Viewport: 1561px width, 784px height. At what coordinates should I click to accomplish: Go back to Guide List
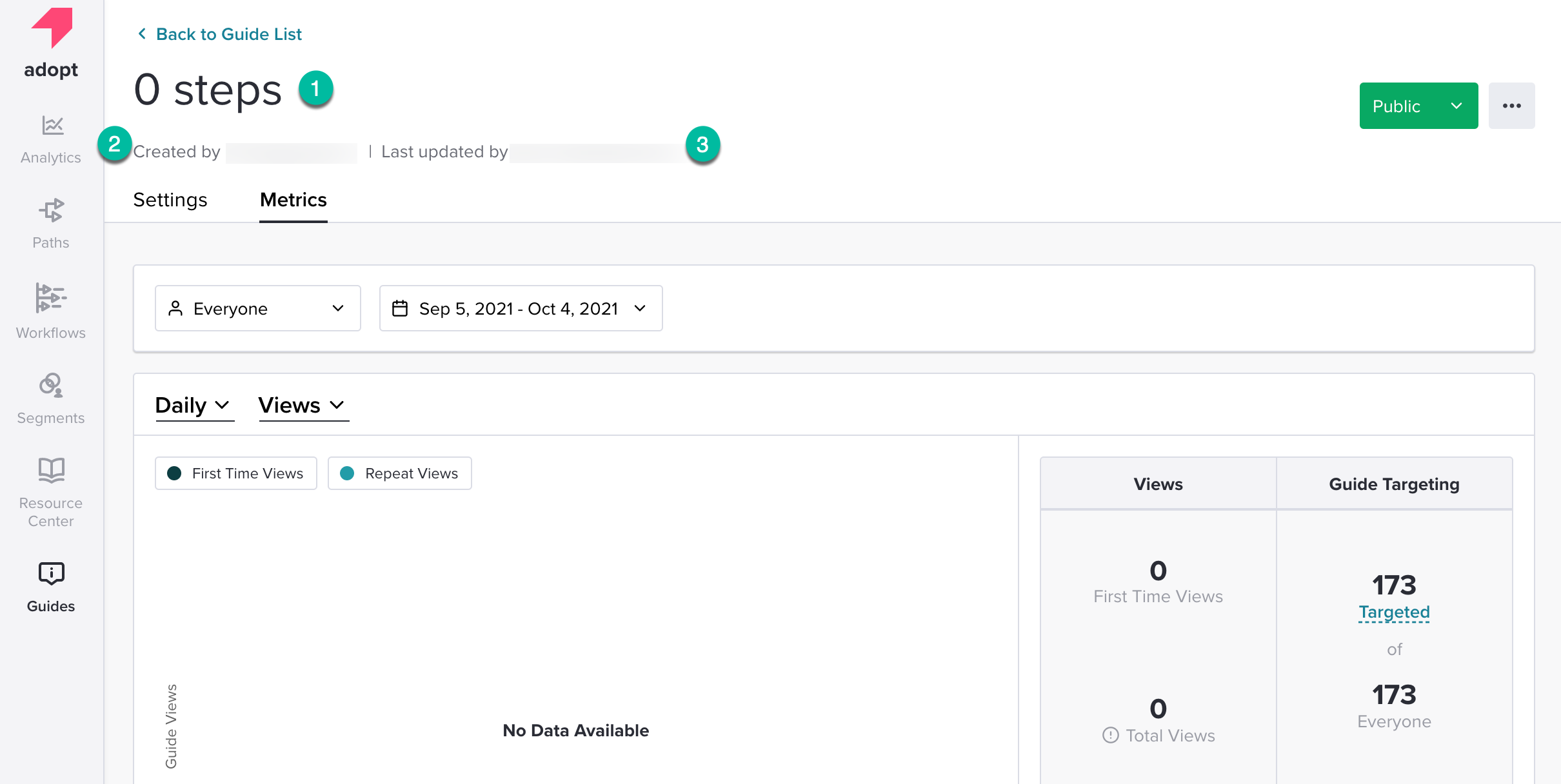(x=229, y=34)
